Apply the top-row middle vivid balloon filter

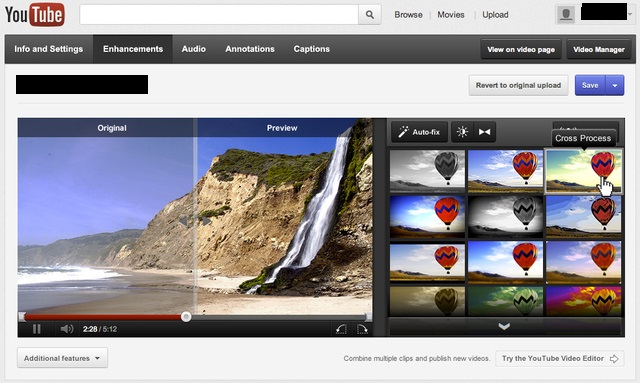point(505,170)
